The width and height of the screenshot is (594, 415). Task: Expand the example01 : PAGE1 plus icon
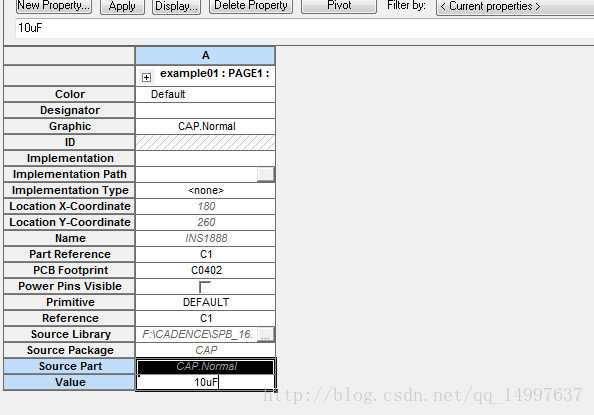pyautogui.click(x=146, y=77)
